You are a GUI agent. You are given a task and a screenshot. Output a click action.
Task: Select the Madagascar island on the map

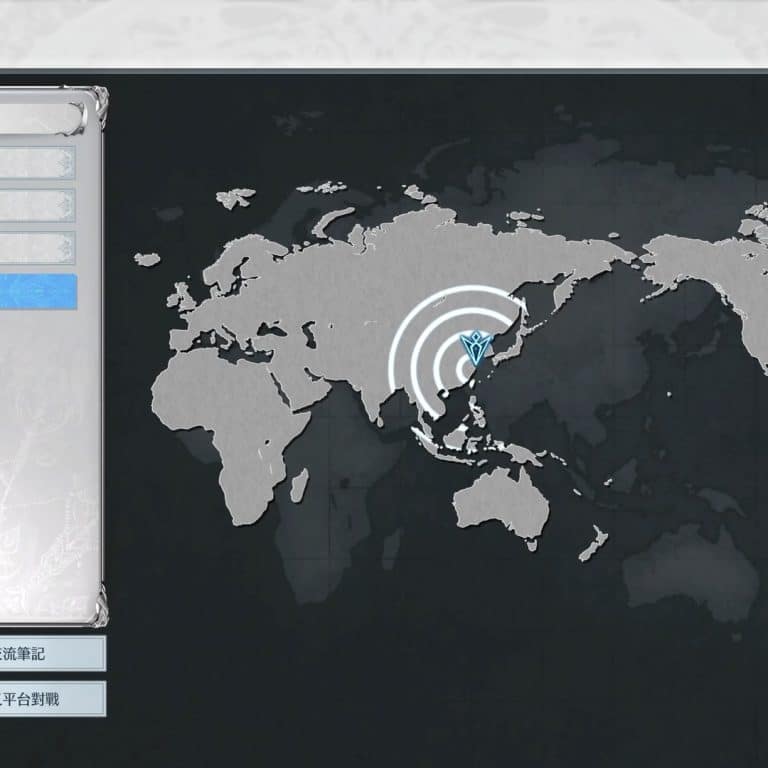[x=299, y=485]
